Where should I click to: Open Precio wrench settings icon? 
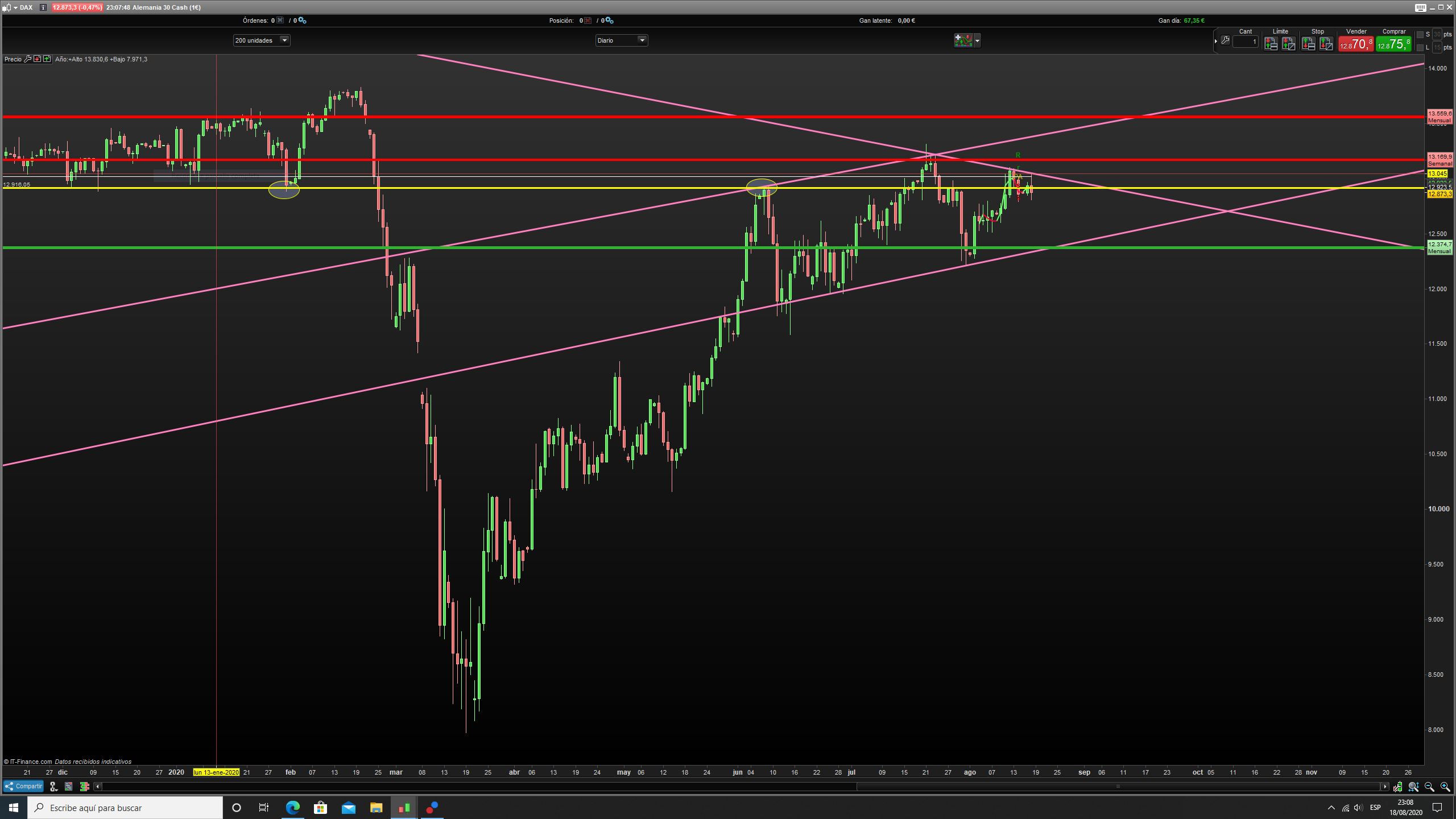[27, 59]
